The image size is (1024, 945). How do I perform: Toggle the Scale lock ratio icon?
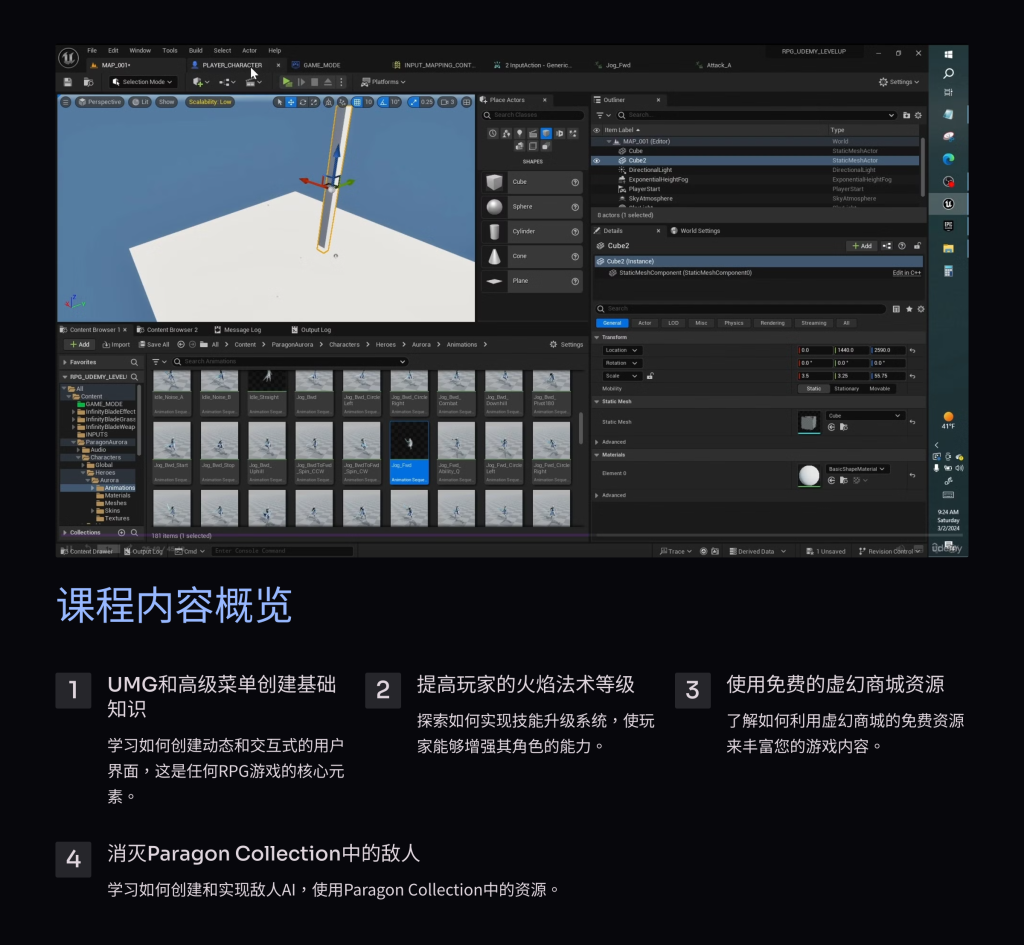point(650,376)
